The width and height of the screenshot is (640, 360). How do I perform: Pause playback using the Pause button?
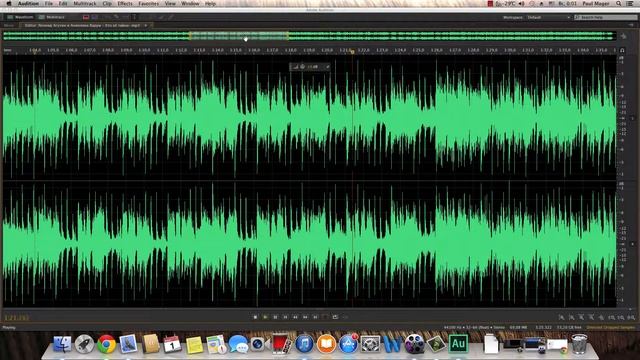point(275,317)
